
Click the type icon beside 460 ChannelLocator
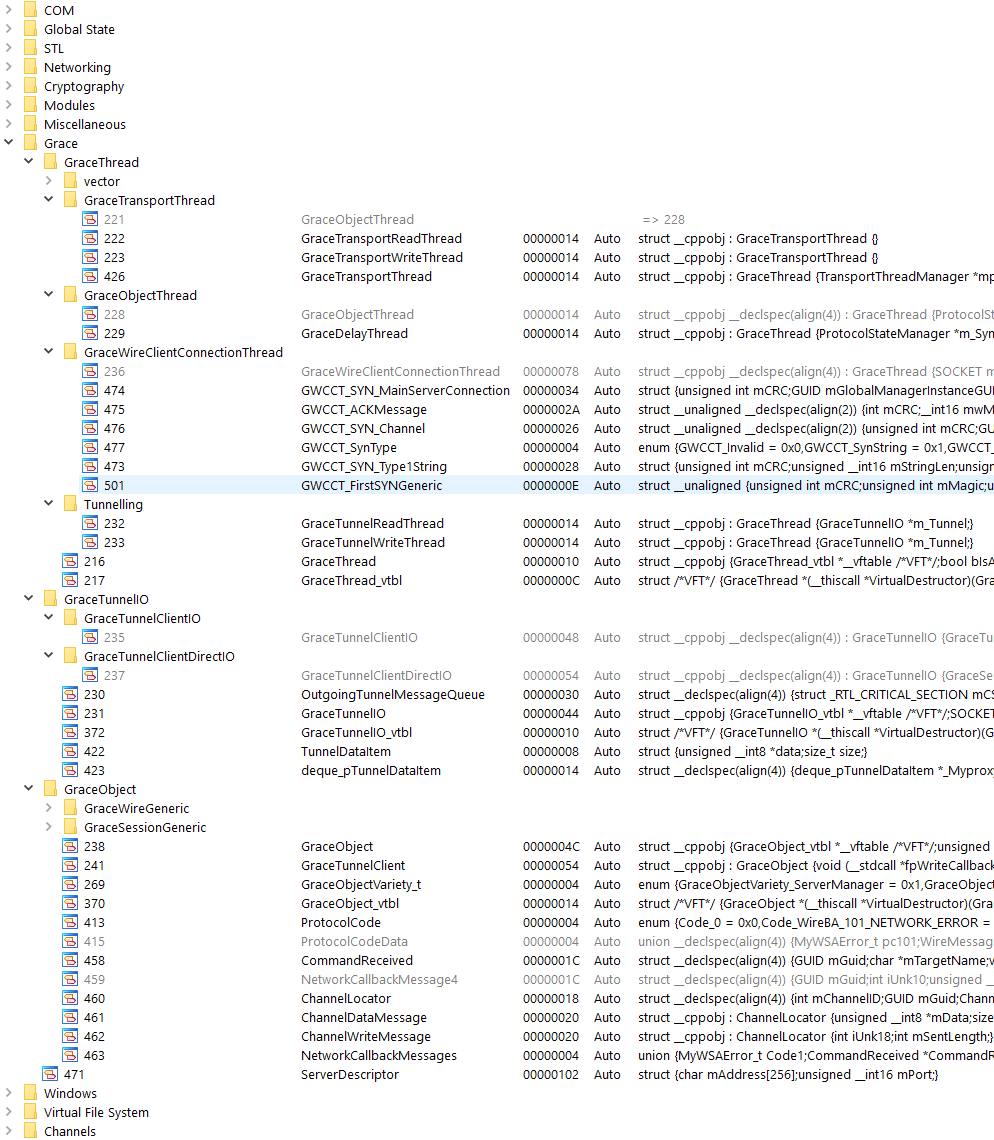[x=70, y=998]
